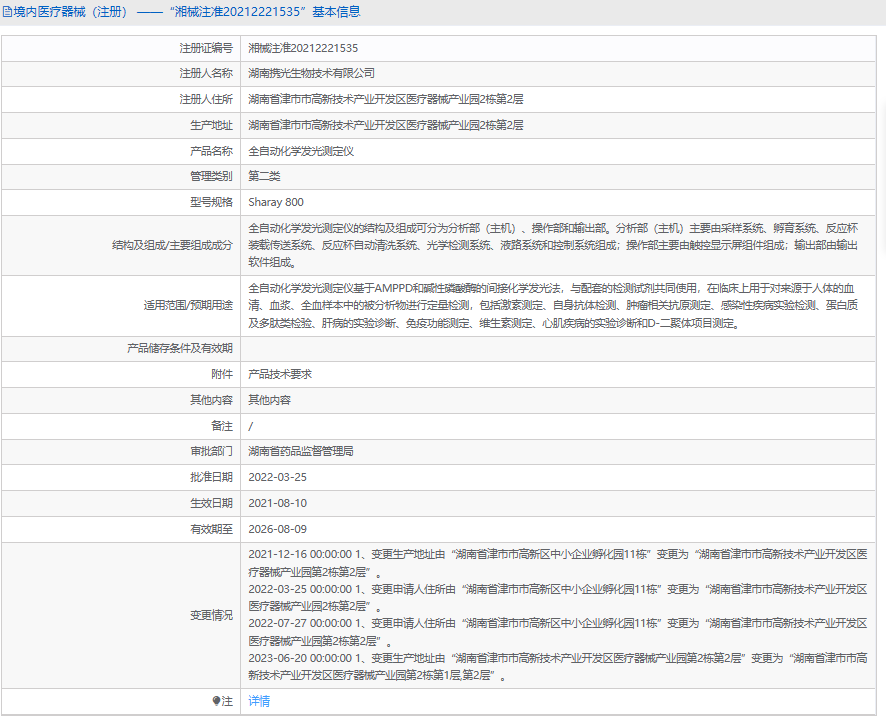The image size is (886, 721).
Task: Select product name 全自动化学发光测定仪
Action: [301, 151]
